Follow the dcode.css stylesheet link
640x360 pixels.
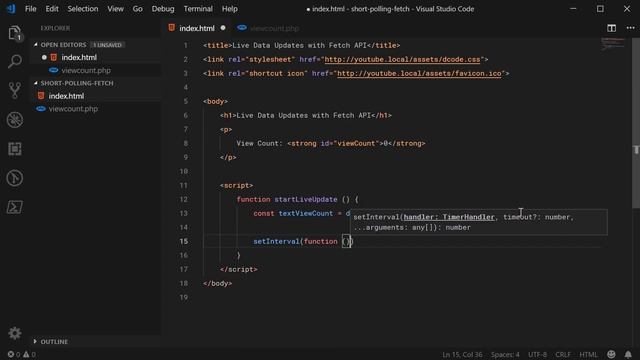[x=402, y=60]
